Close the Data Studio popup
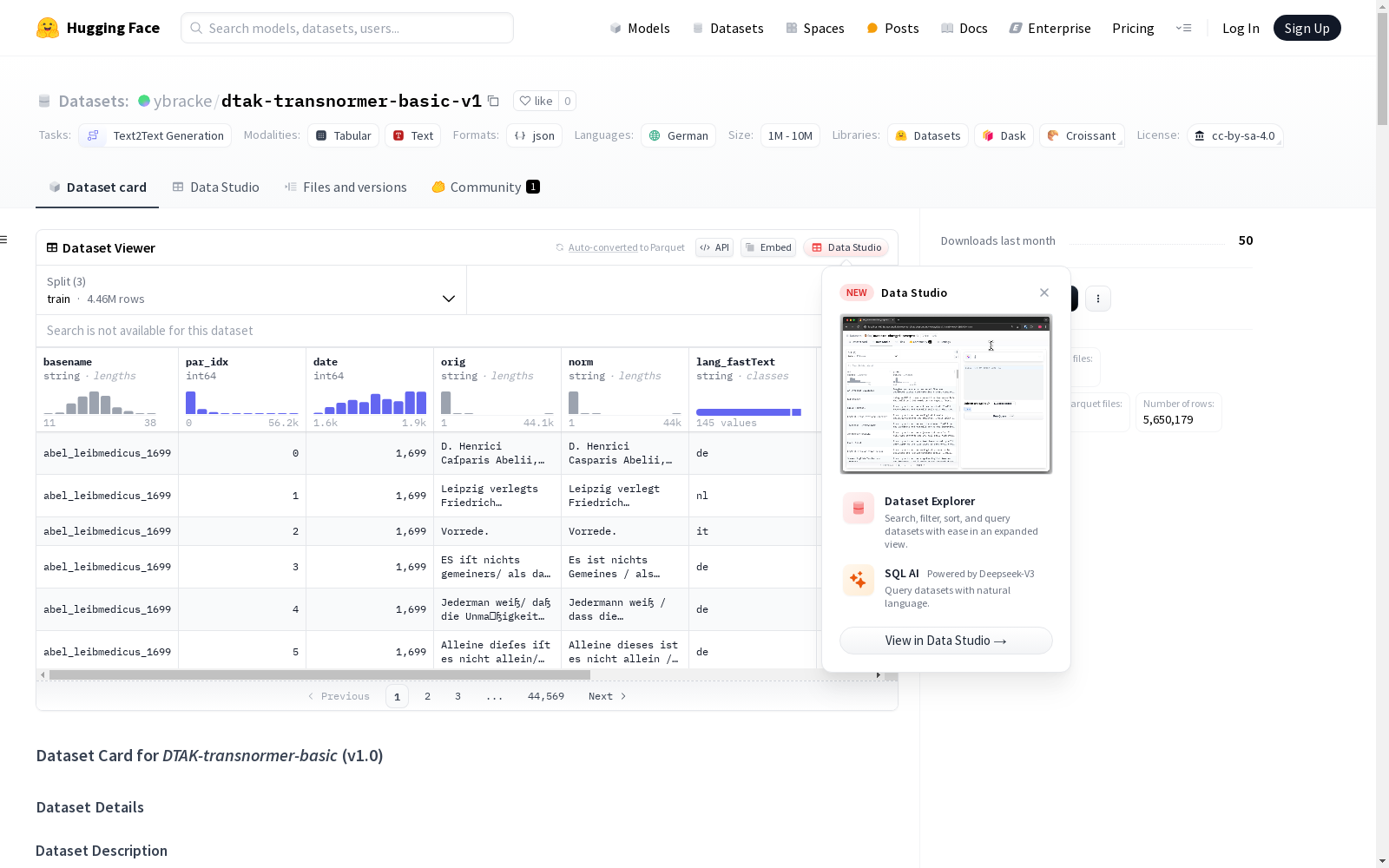Image resolution: width=1389 pixels, height=868 pixels. click(1044, 293)
